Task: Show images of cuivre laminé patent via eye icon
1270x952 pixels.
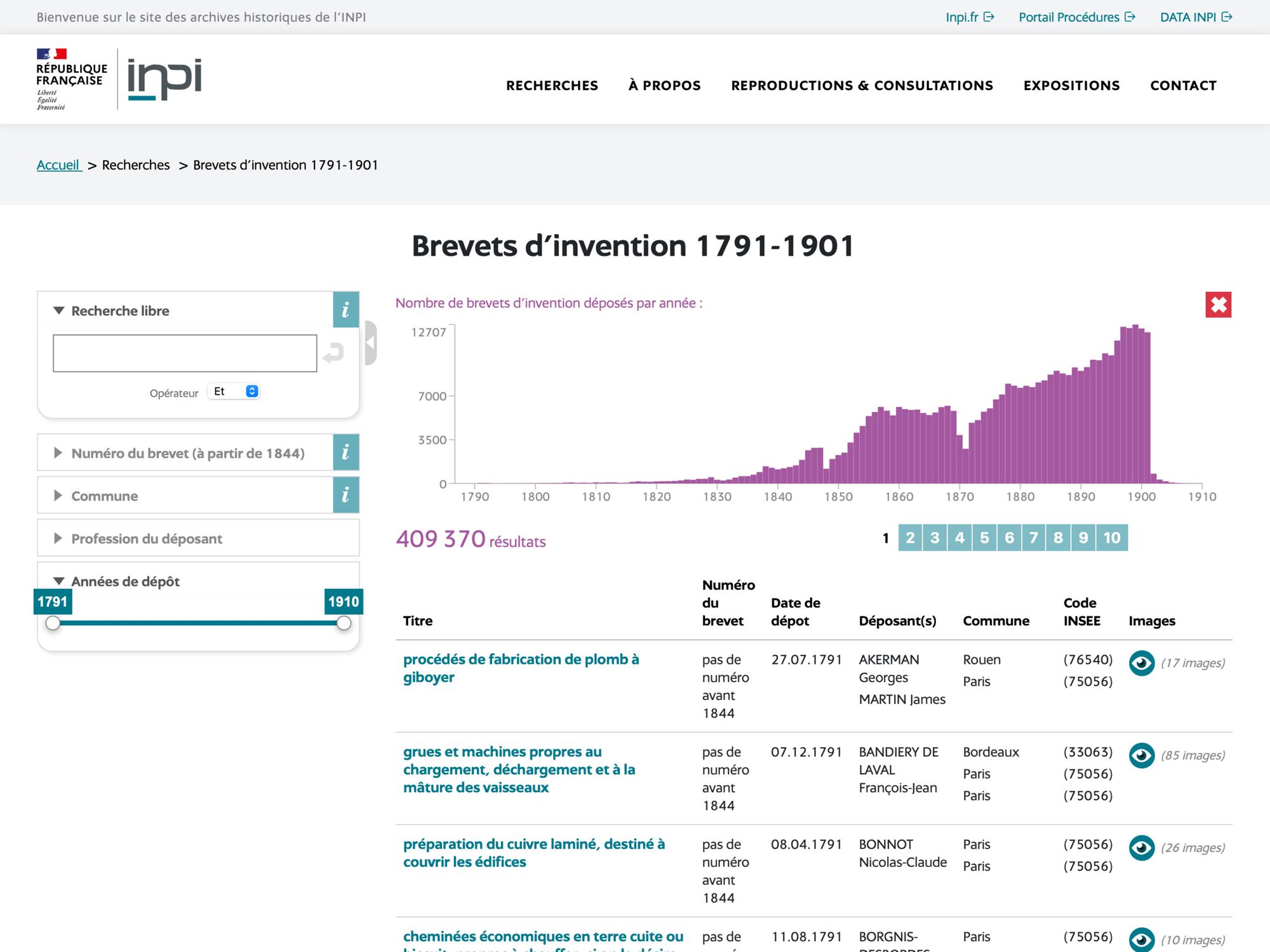Action: (x=1141, y=848)
